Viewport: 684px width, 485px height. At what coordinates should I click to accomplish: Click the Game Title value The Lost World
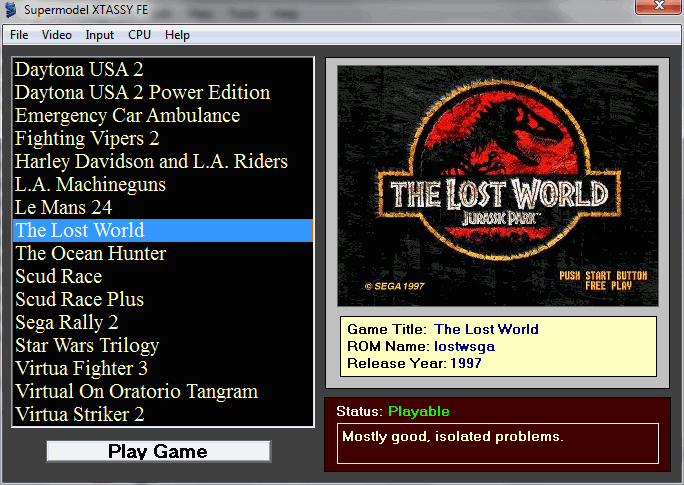[486, 329]
